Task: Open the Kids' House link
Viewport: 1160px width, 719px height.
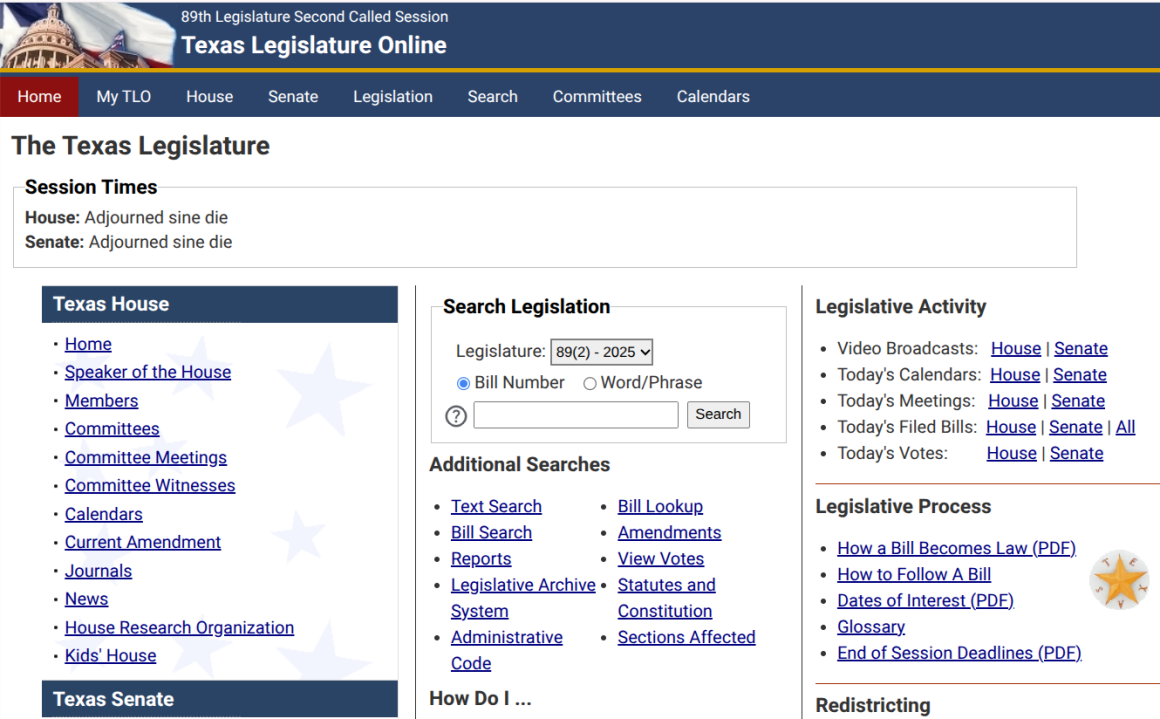Action: pyautogui.click(x=110, y=656)
